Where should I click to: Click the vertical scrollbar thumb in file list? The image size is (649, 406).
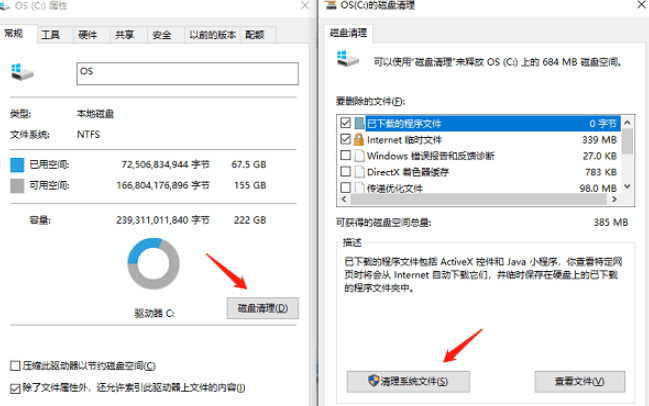[627, 141]
